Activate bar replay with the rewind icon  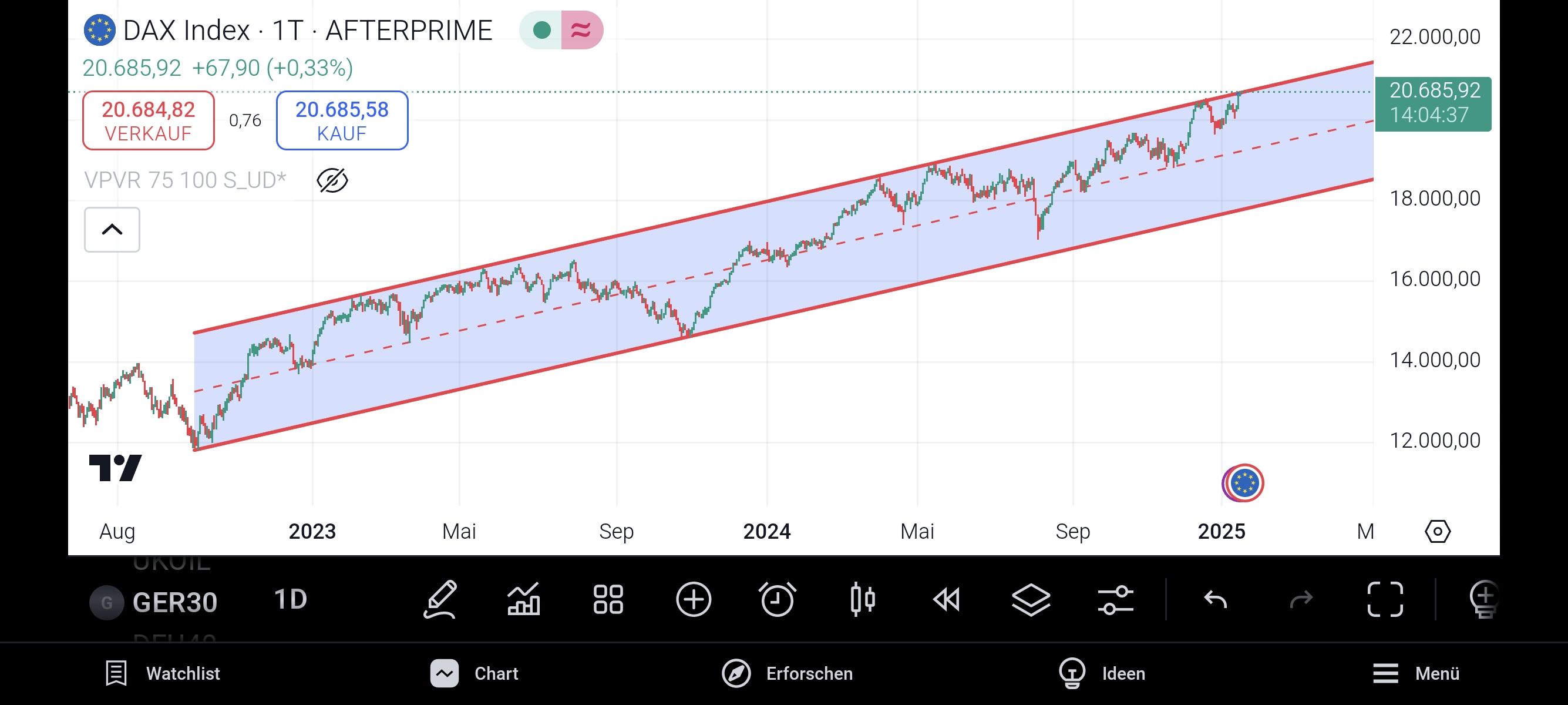point(947,600)
